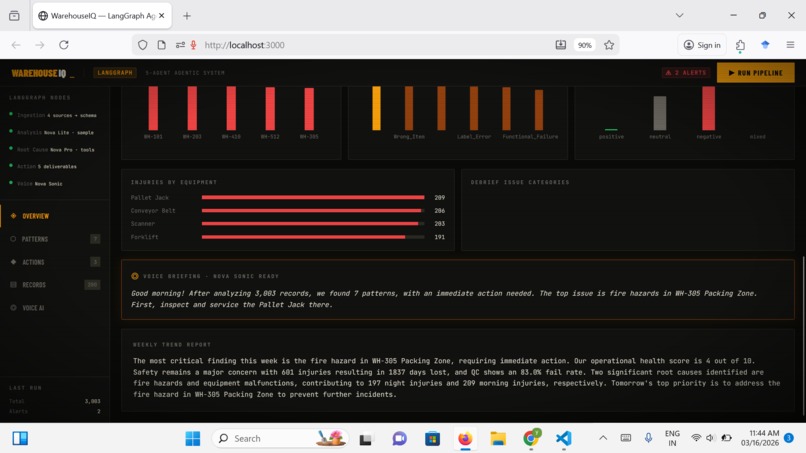Open Chrome from the taskbar
This screenshot has height=453, width=806.
(x=530, y=439)
